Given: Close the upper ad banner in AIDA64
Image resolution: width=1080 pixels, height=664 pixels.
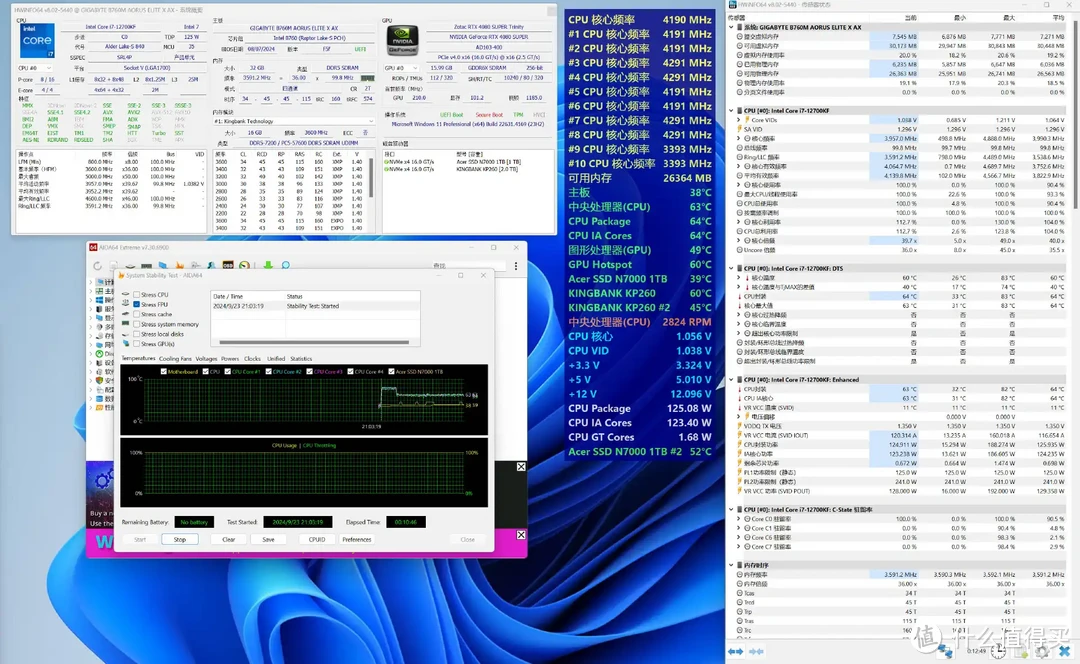Looking at the screenshot, I should [x=521, y=467].
